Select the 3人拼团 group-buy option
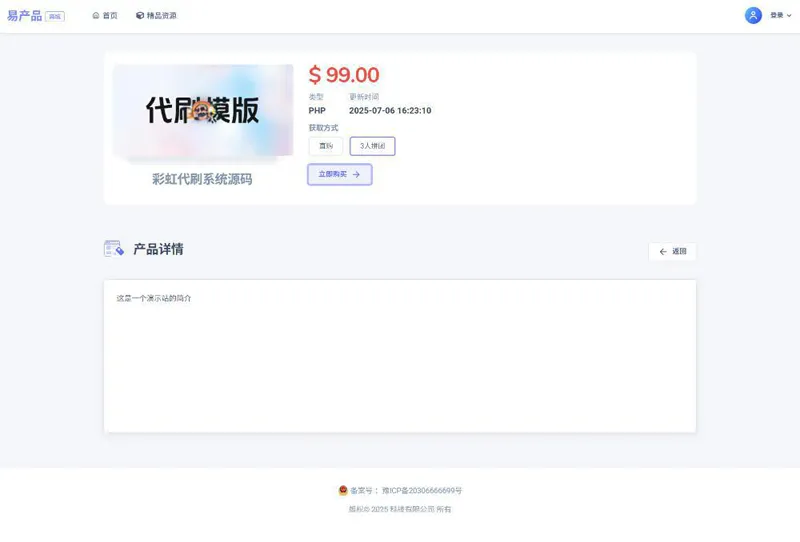The height and width of the screenshot is (542, 800). (372, 146)
